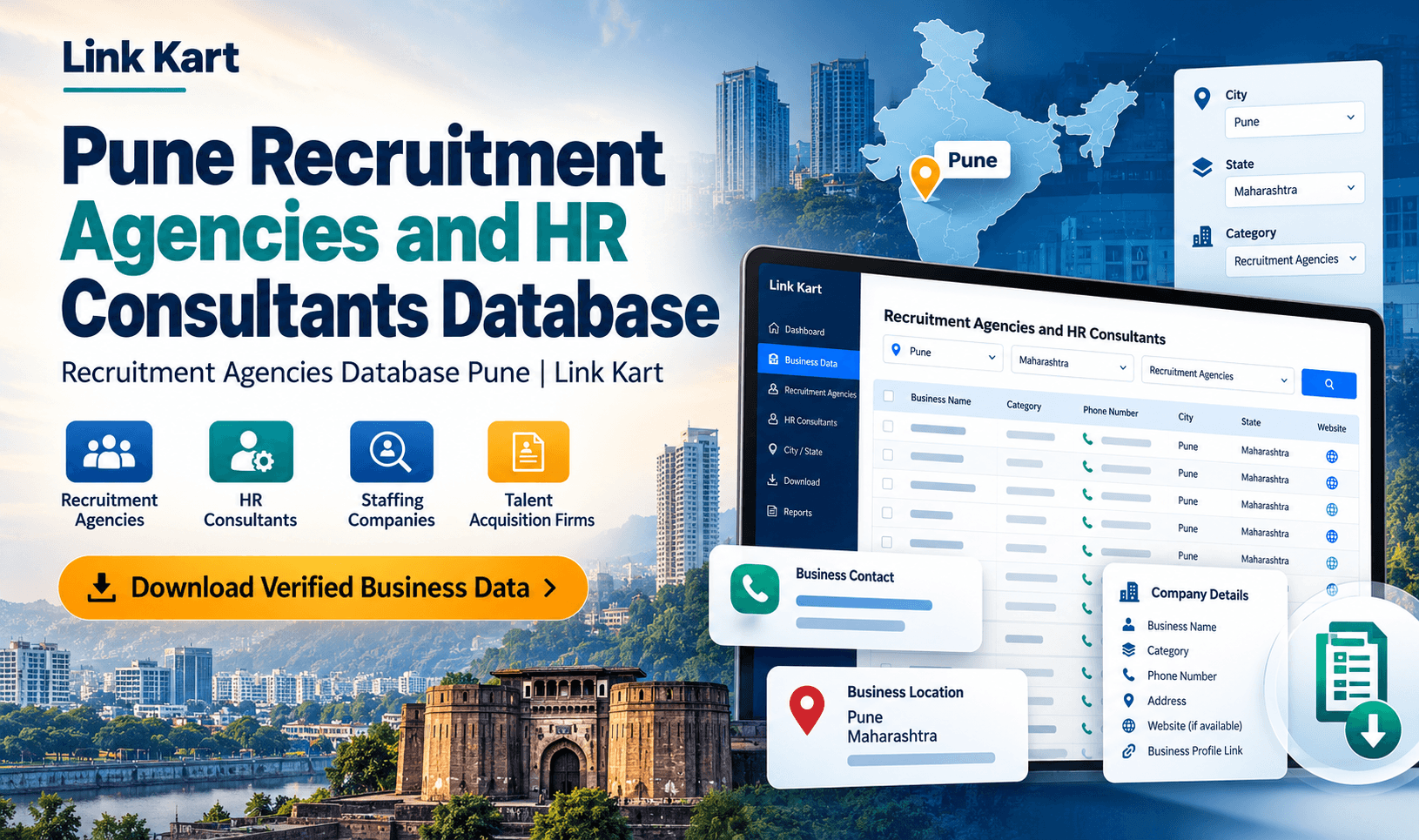The width and height of the screenshot is (1419, 840).
Task: Click the Pune label on the India map
Action: [972, 160]
